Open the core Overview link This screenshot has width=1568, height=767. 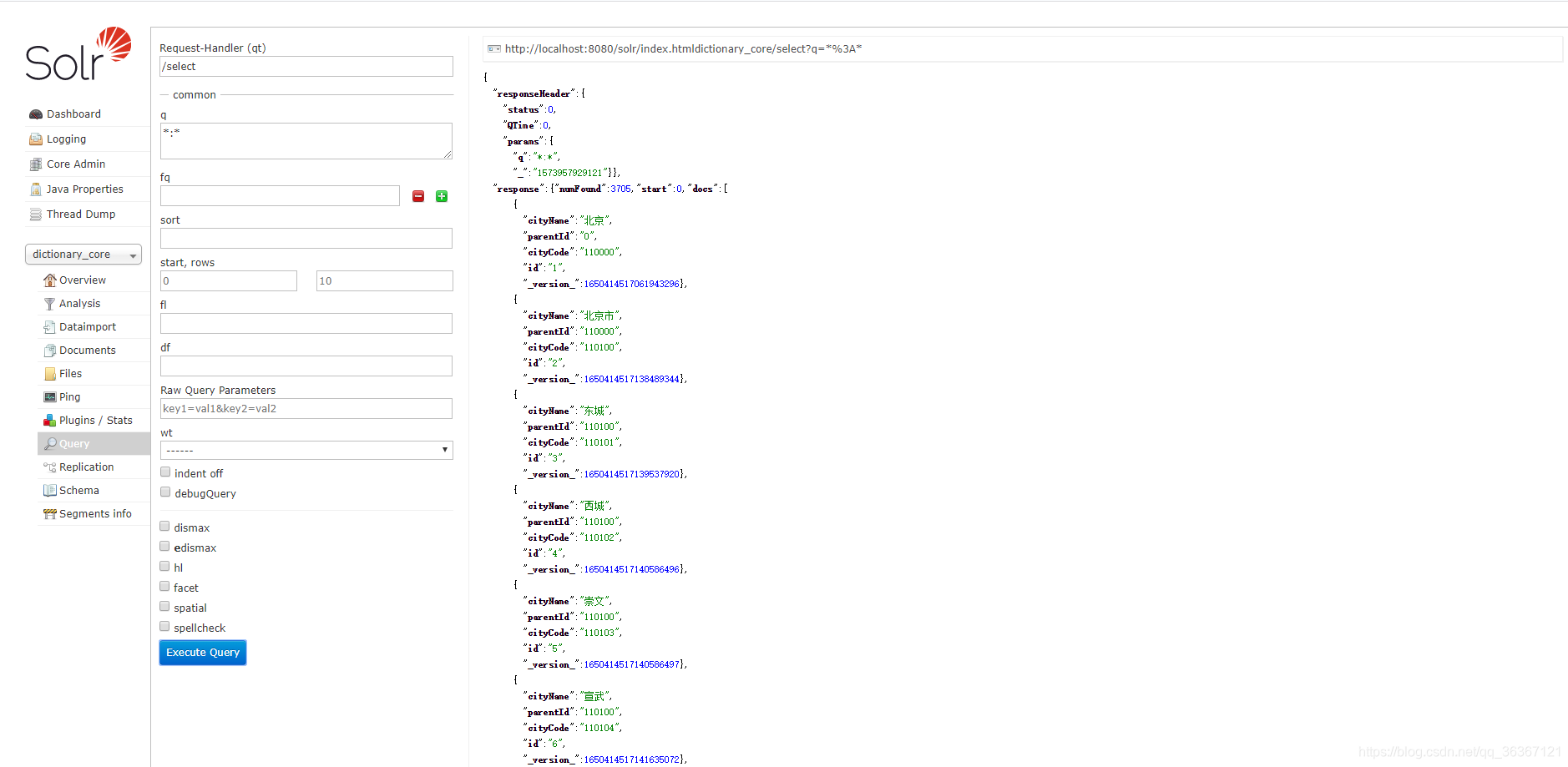[83, 280]
